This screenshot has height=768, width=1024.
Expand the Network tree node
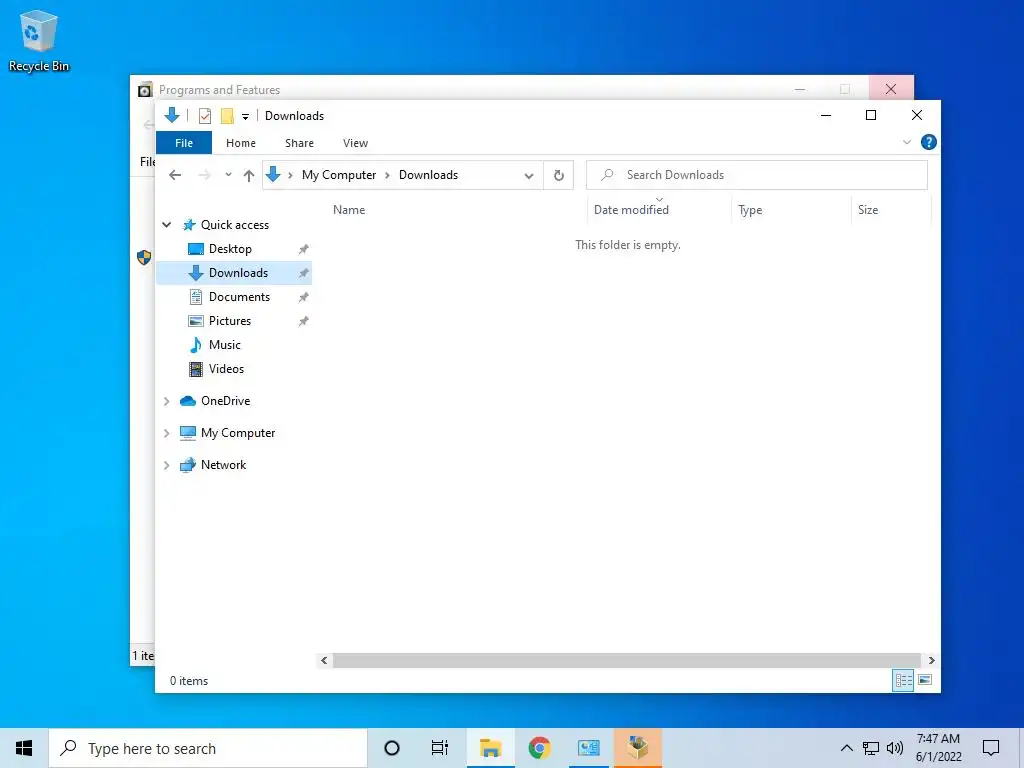pyautogui.click(x=167, y=465)
